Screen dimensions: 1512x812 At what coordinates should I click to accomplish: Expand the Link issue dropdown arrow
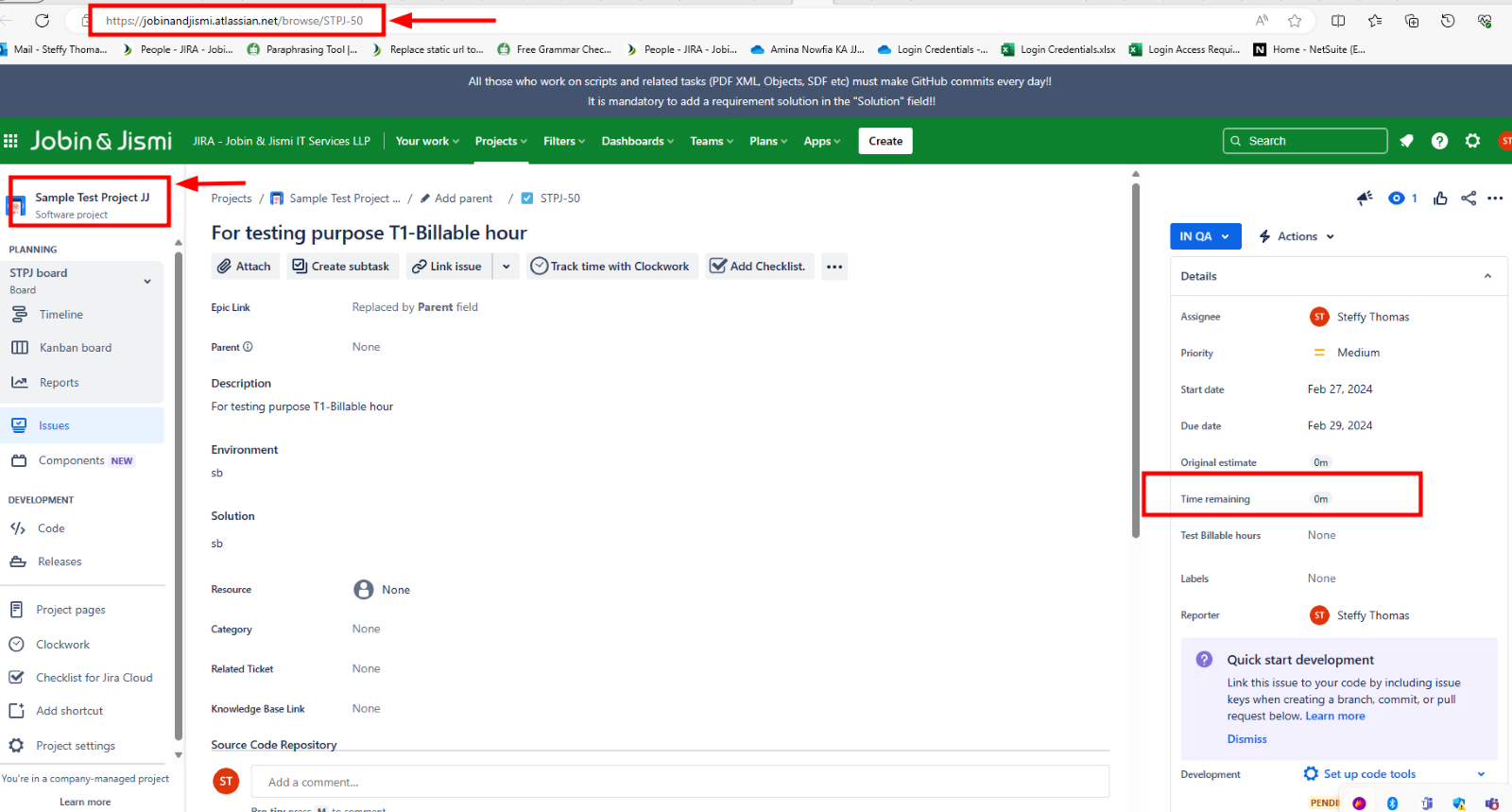[x=507, y=267]
